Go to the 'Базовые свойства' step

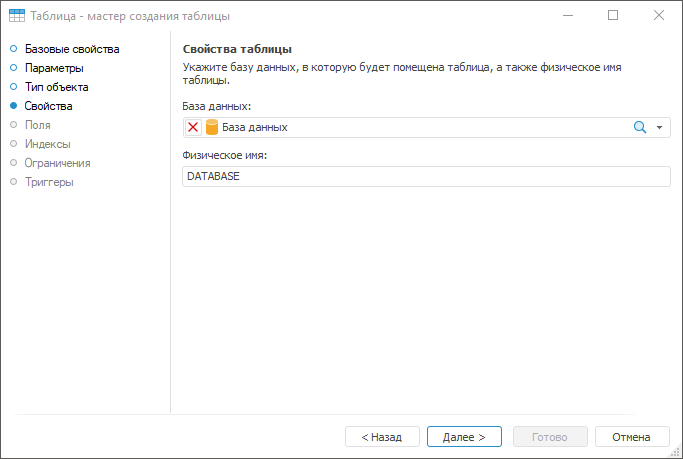click(x=72, y=49)
